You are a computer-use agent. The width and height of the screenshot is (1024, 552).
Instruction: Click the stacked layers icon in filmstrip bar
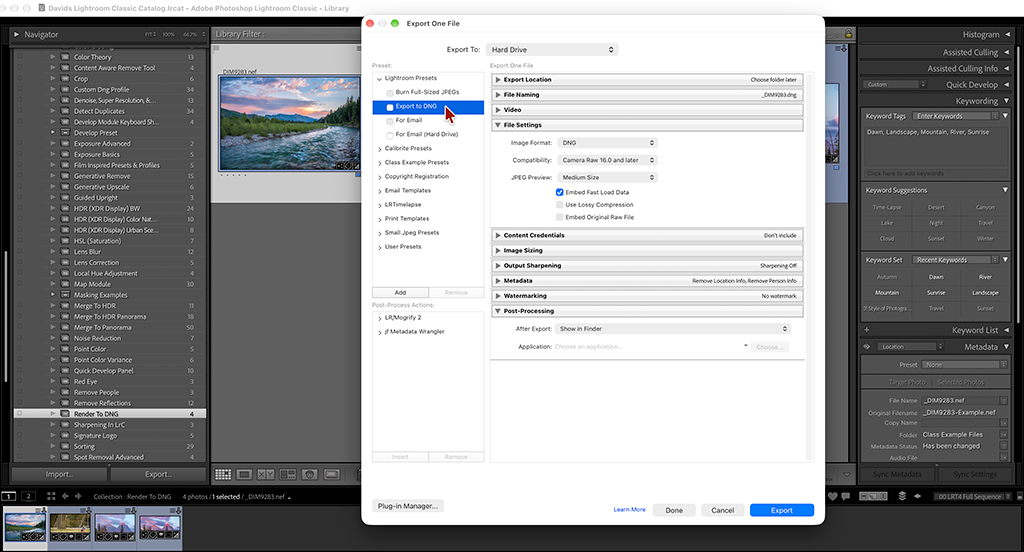click(x=903, y=496)
